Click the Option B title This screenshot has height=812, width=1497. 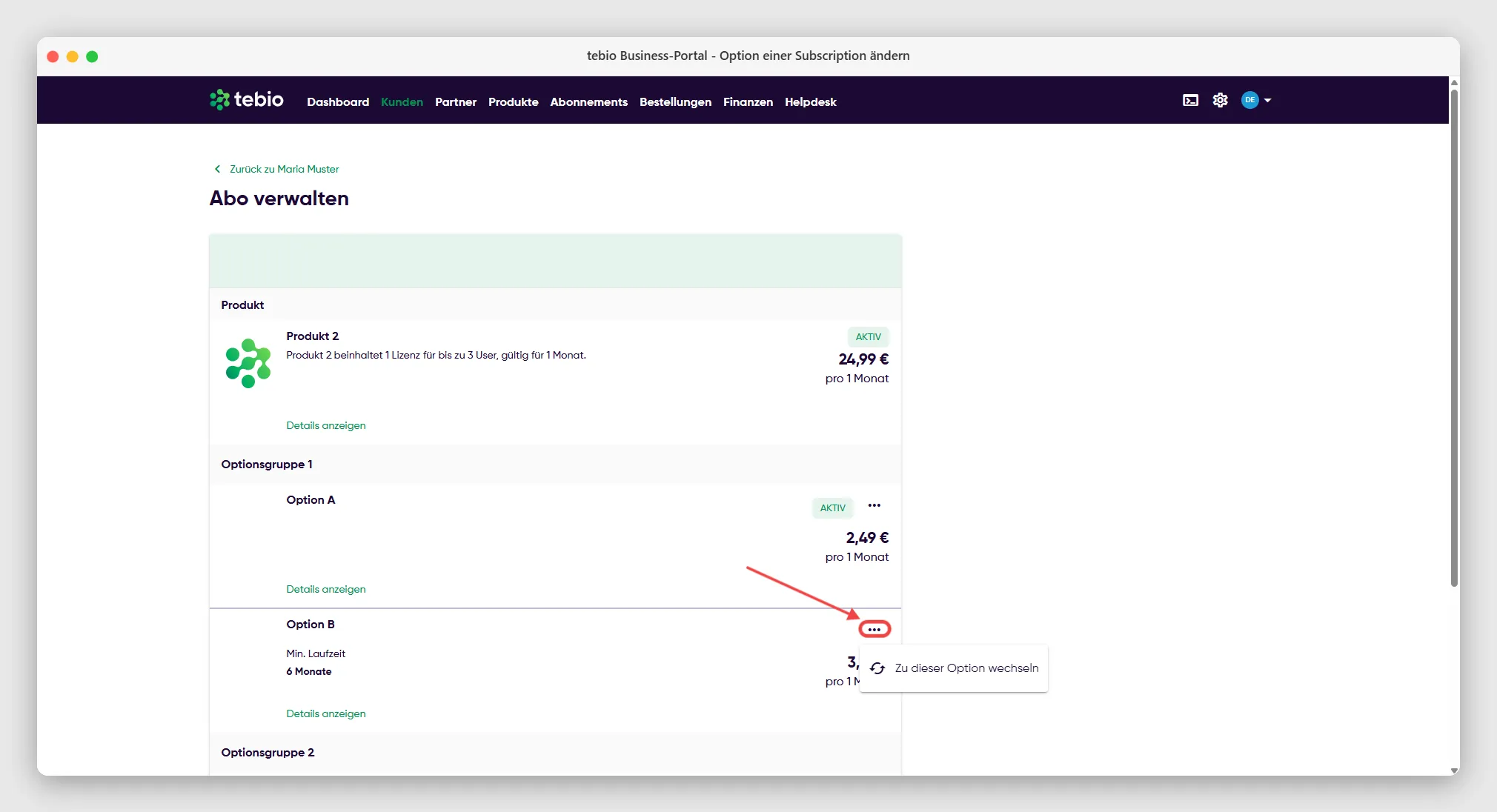[x=311, y=625]
